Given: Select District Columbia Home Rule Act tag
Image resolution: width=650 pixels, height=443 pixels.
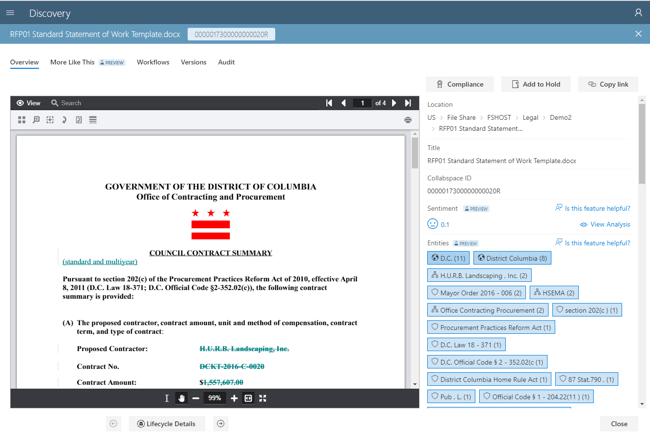Looking at the screenshot, I should (489, 379).
